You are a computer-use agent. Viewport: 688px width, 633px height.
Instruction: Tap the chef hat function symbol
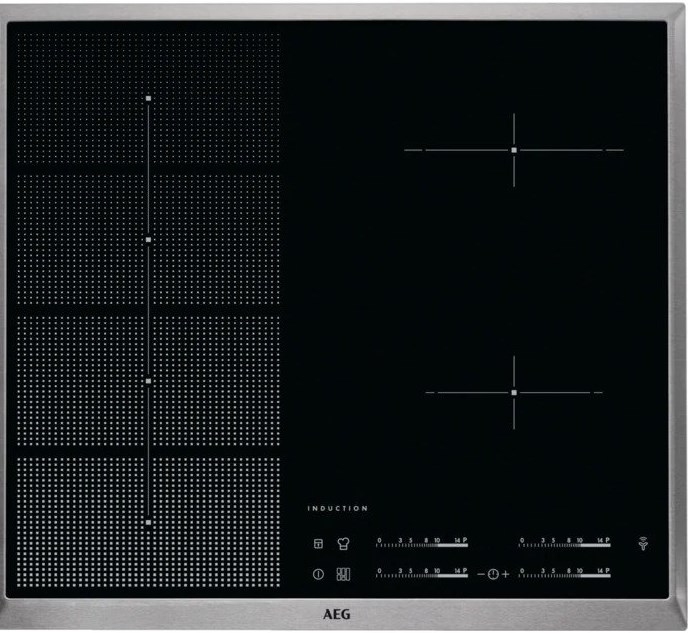[343, 544]
